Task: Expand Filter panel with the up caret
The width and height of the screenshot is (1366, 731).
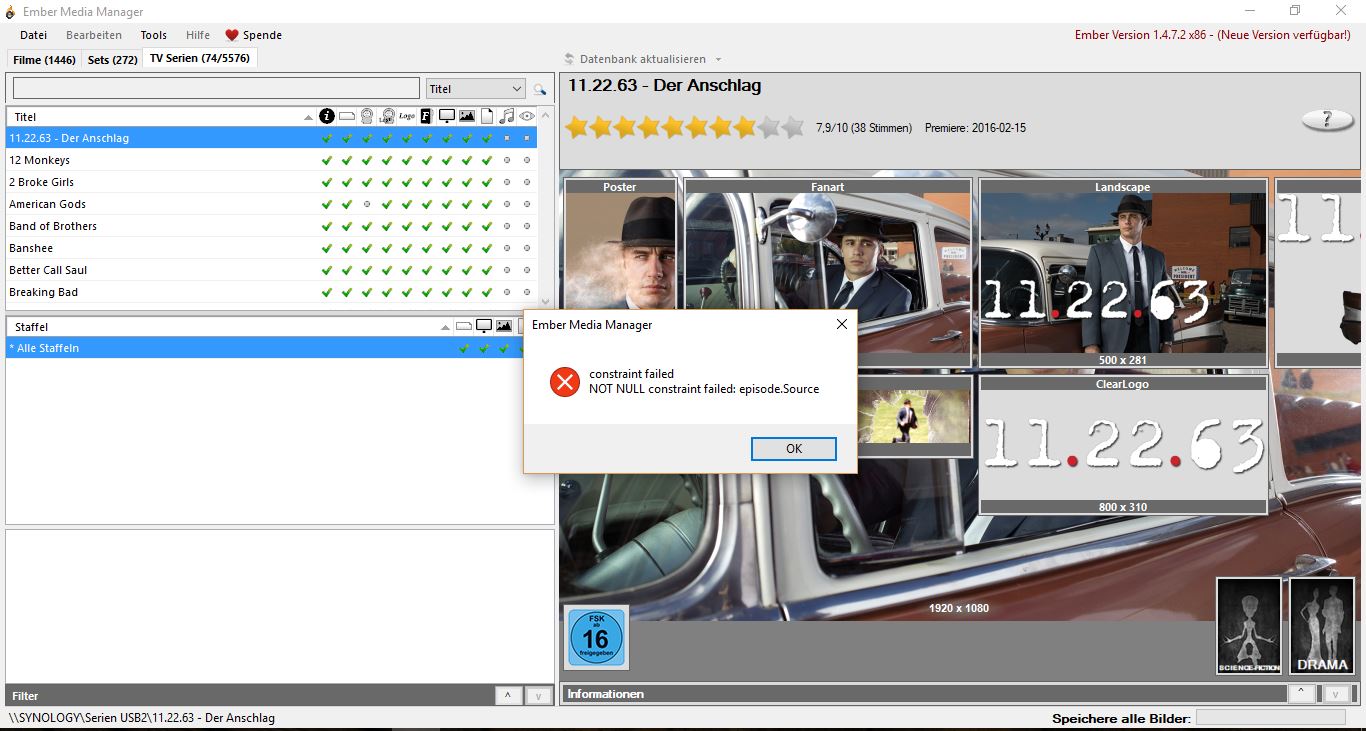Action: pos(508,696)
